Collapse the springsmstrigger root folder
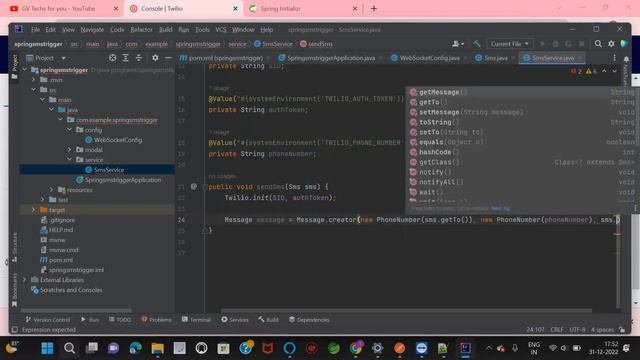640x360 pixels. click(x=24, y=70)
